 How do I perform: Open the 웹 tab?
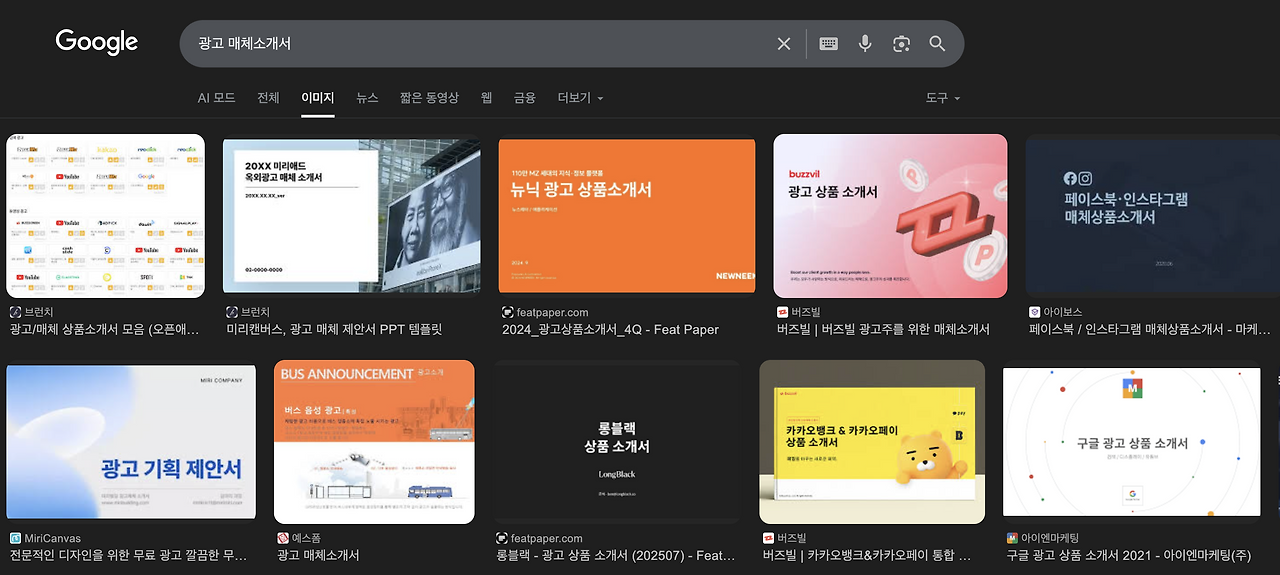(486, 98)
